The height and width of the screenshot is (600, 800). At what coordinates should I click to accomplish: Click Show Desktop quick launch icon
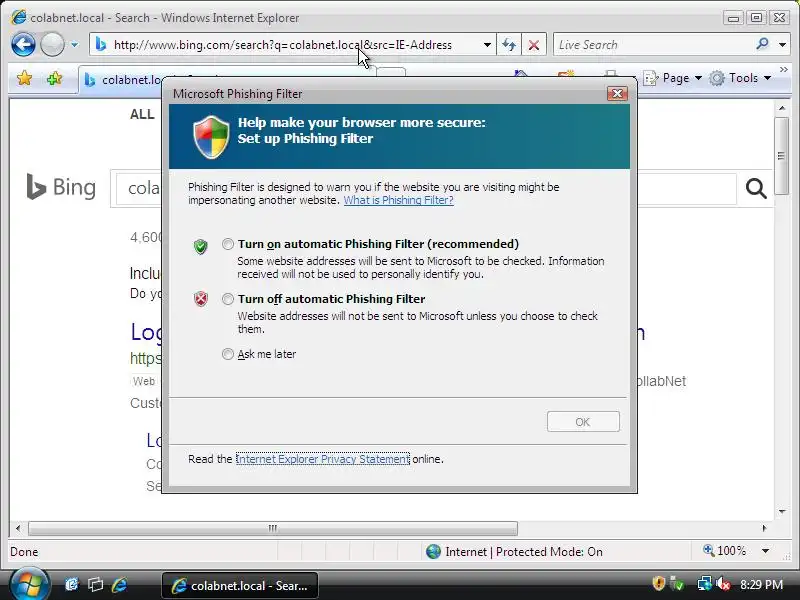72,585
